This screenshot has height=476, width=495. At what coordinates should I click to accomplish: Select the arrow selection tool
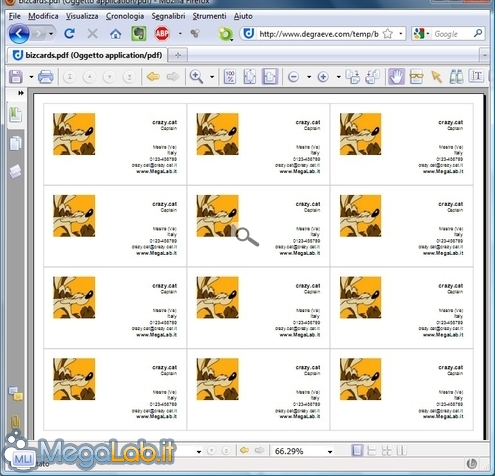[436, 77]
